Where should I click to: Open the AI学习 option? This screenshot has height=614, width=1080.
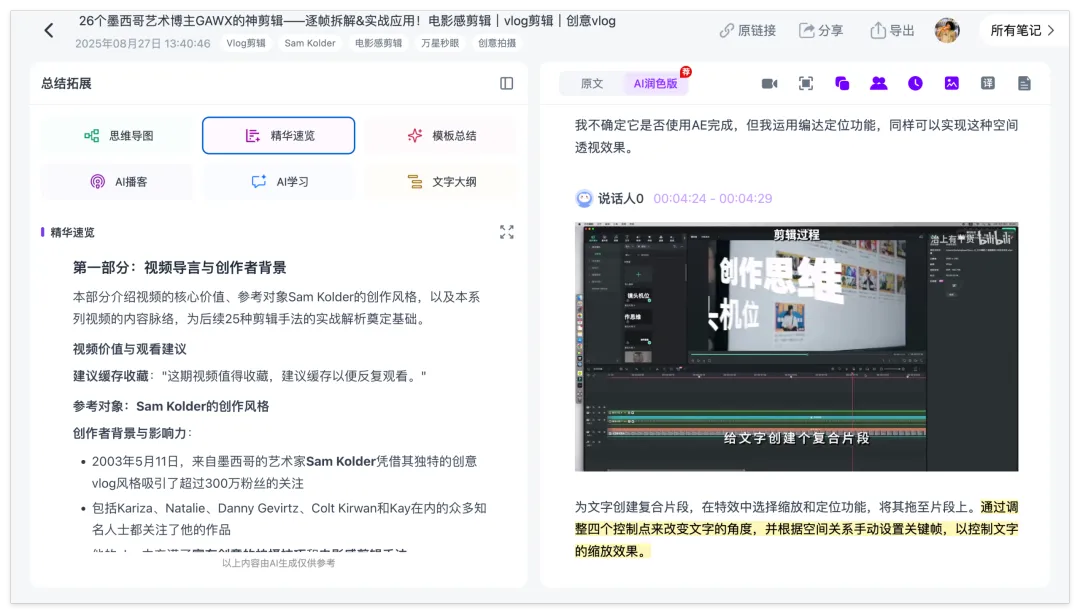(x=278, y=182)
